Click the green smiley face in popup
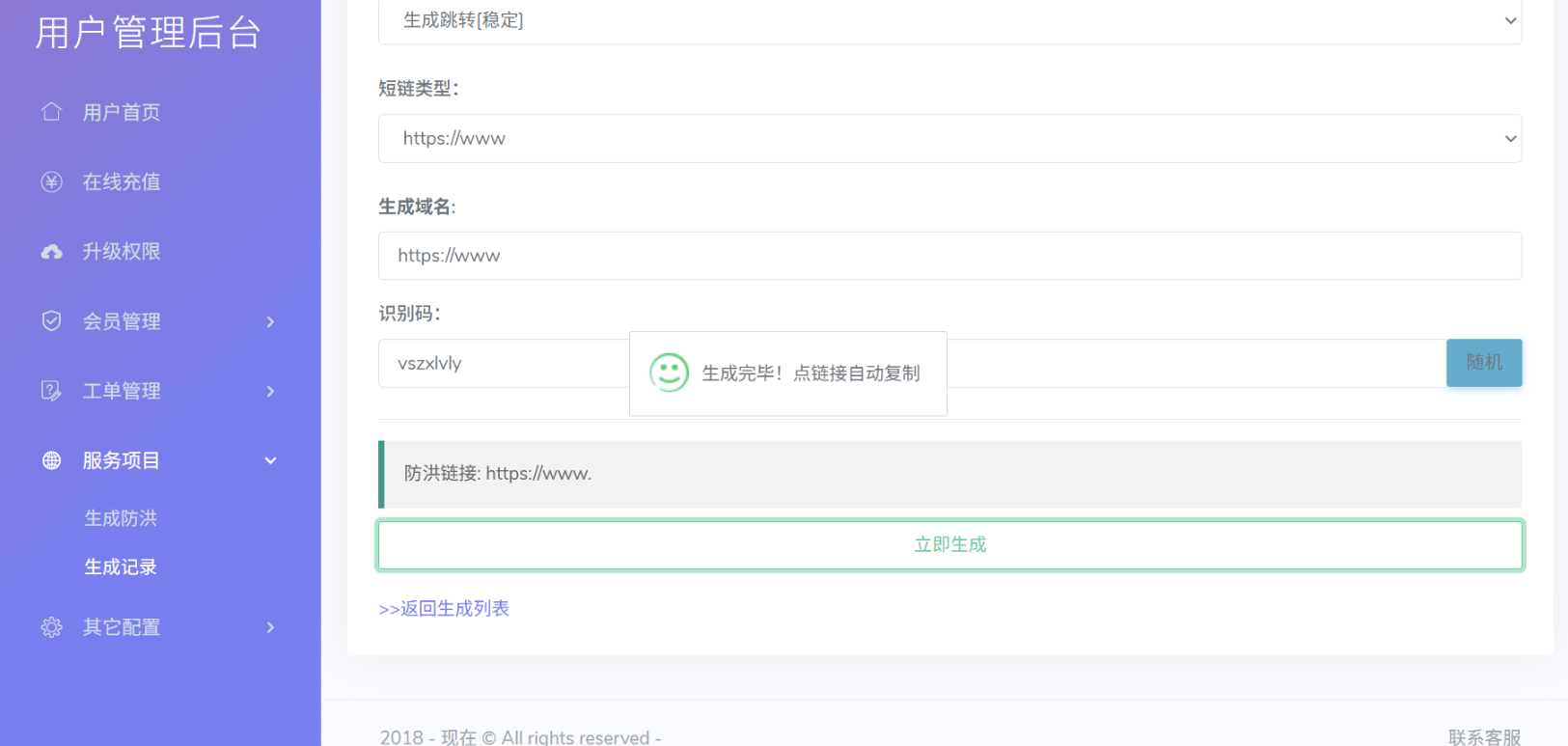Image resolution: width=1568 pixels, height=746 pixels. [669, 373]
